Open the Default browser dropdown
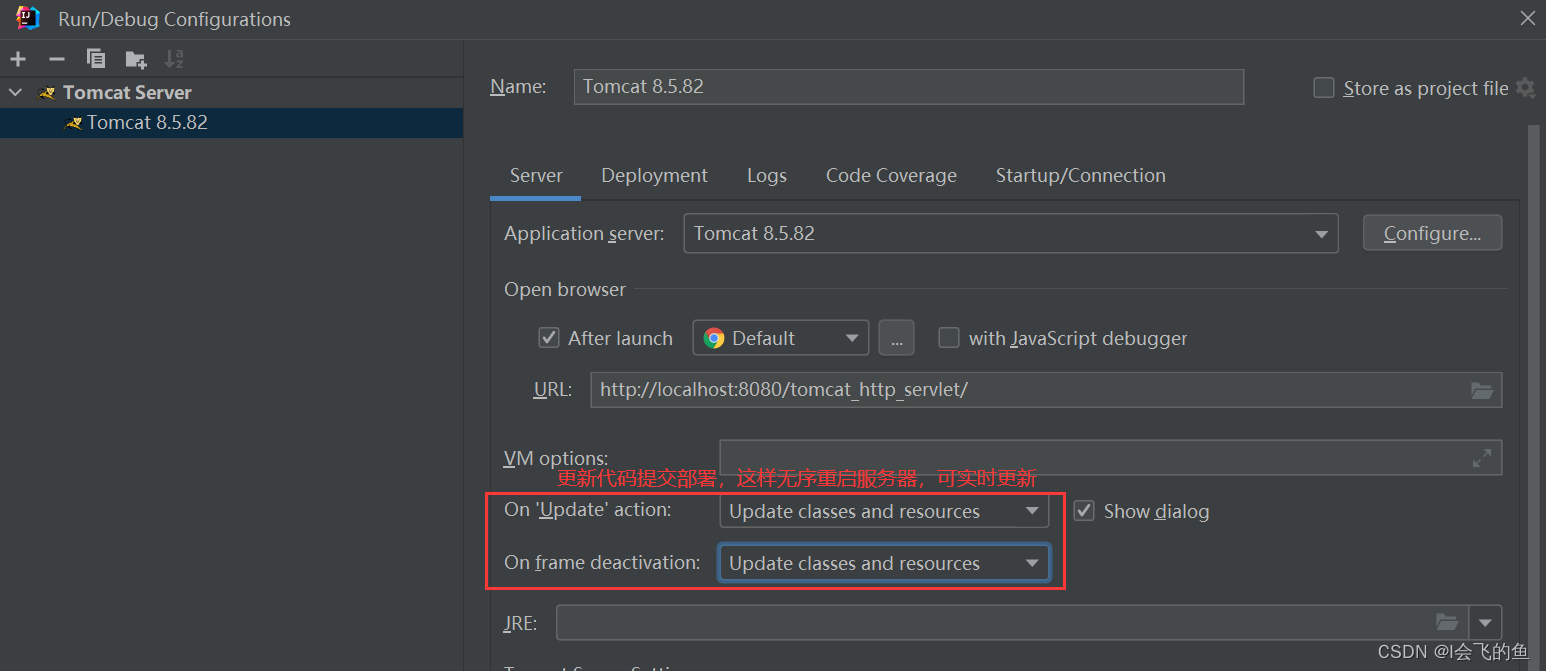 pos(780,338)
